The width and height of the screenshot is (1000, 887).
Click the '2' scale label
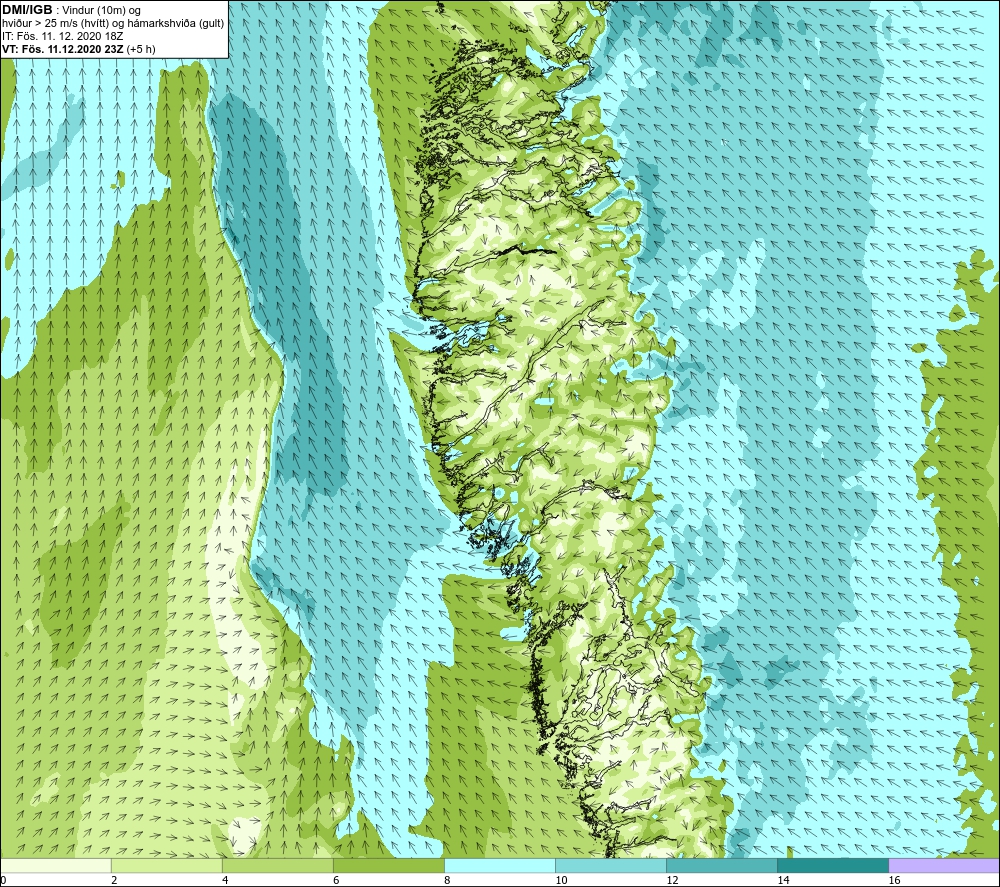tap(114, 881)
